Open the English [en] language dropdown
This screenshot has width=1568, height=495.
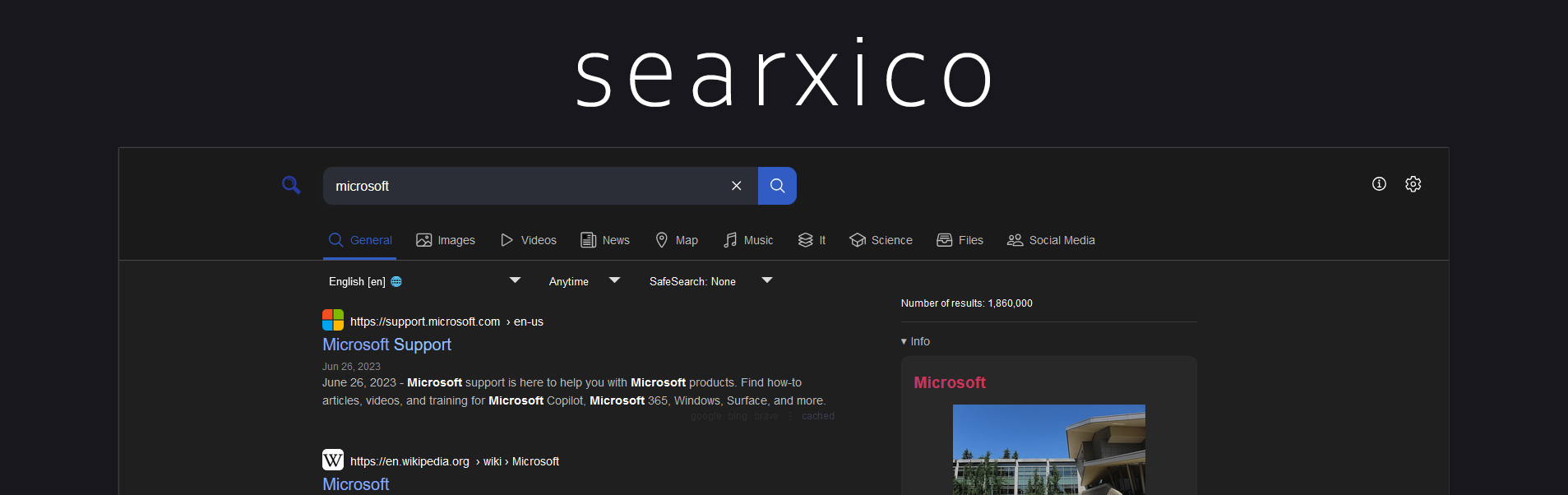click(x=424, y=281)
